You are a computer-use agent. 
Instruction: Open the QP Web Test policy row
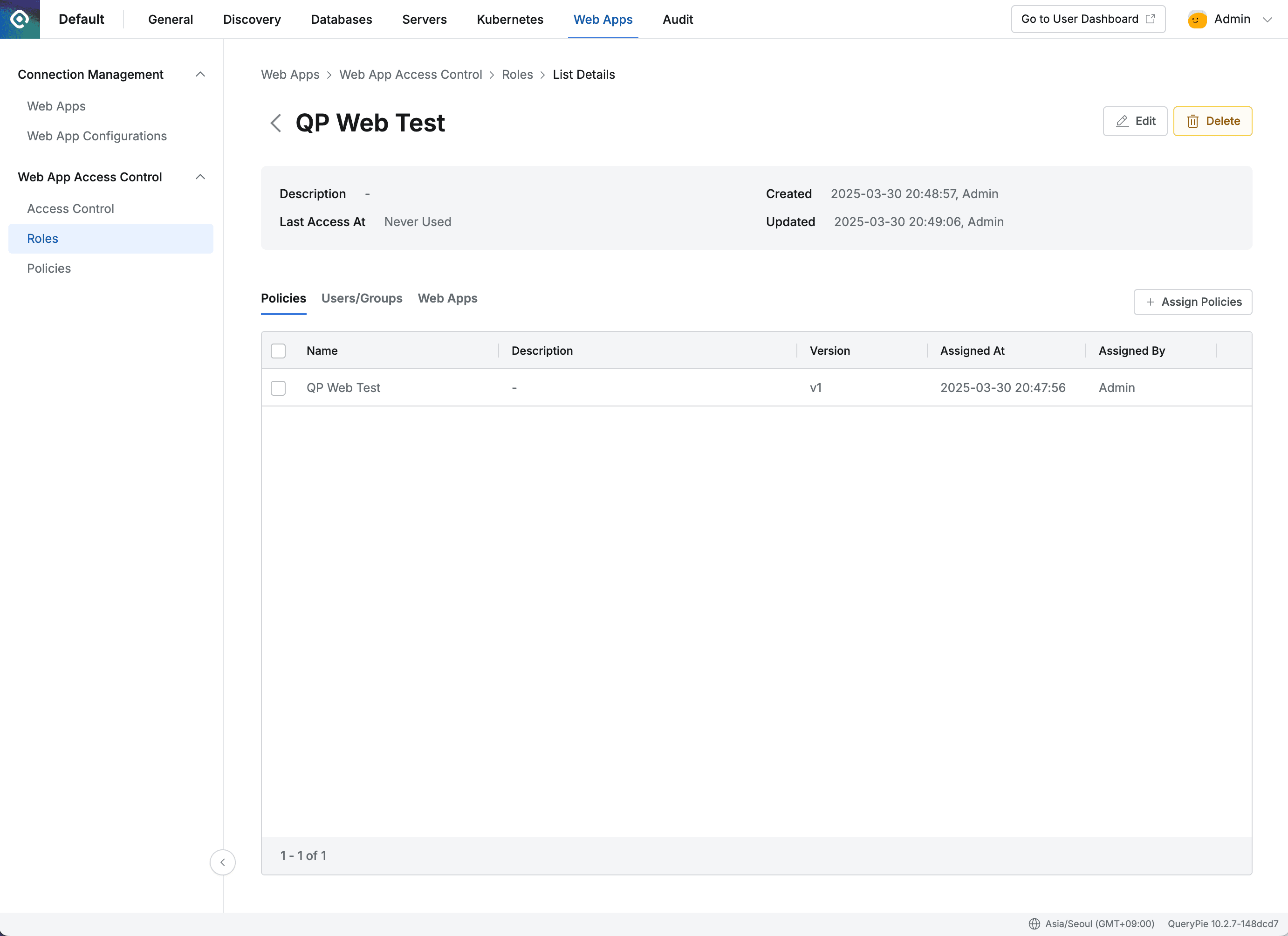coord(343,388)
